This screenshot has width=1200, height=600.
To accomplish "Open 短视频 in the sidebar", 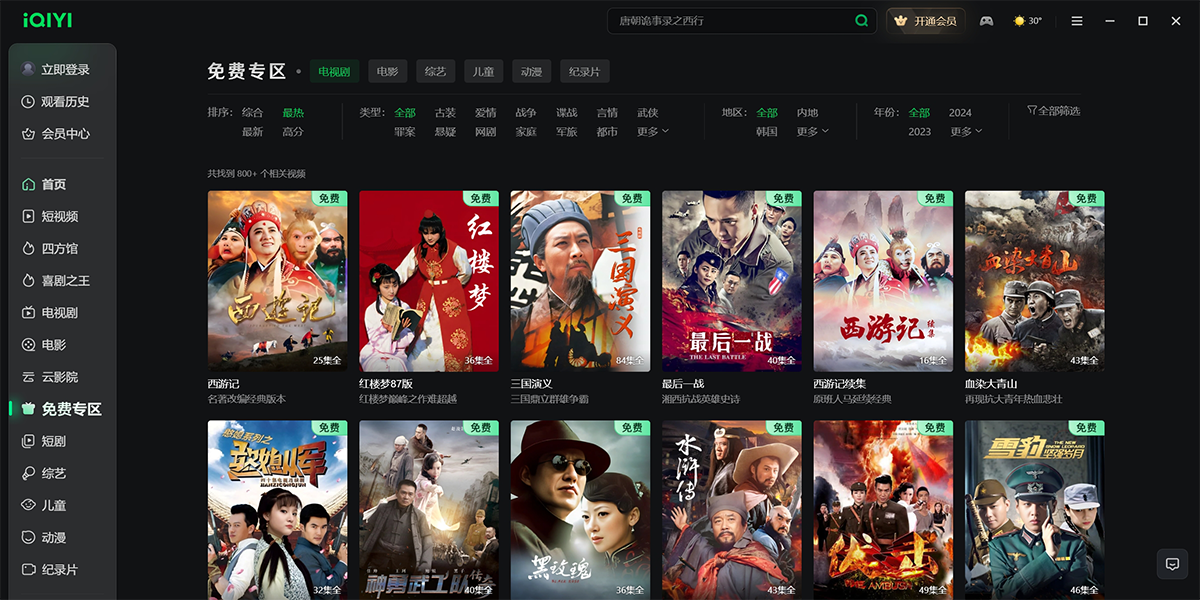I will (59, 217).
